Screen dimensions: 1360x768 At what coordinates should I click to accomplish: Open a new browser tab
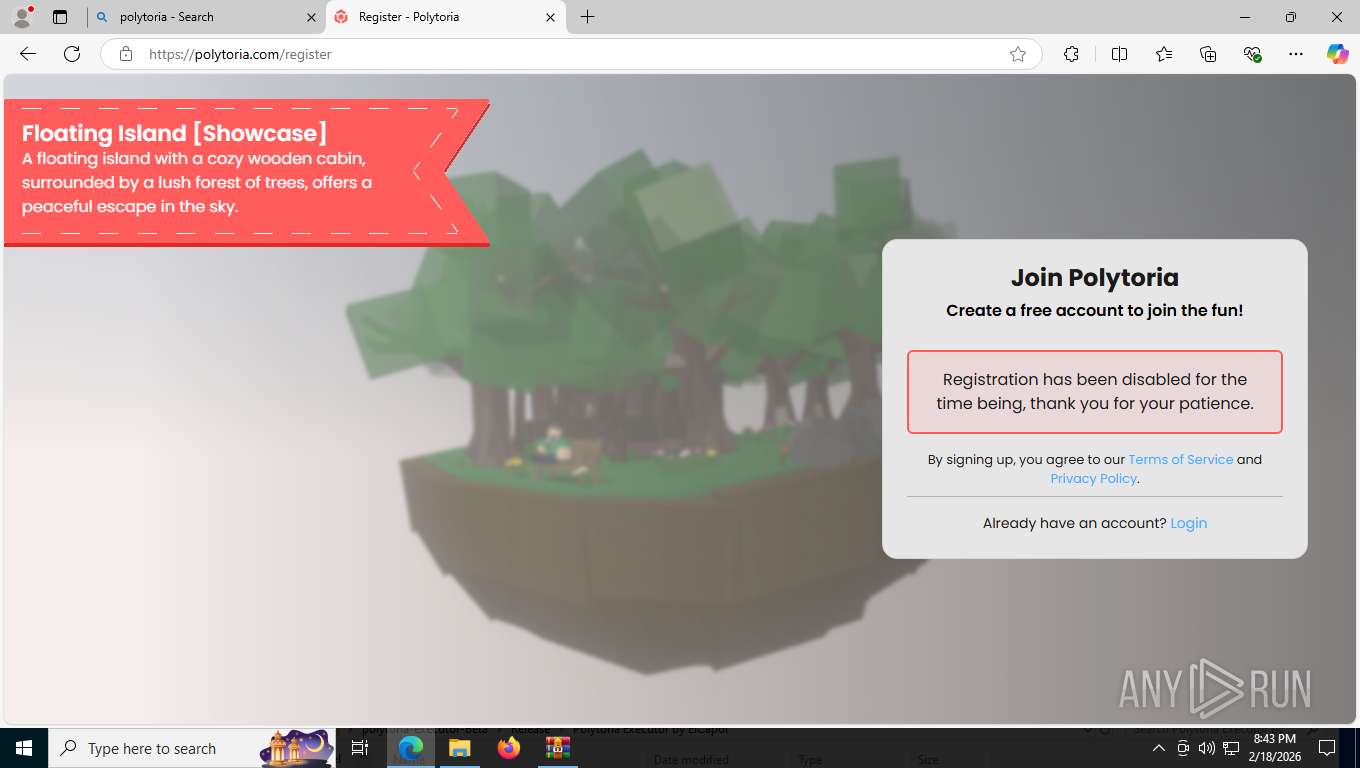click(x=587, y=17)
